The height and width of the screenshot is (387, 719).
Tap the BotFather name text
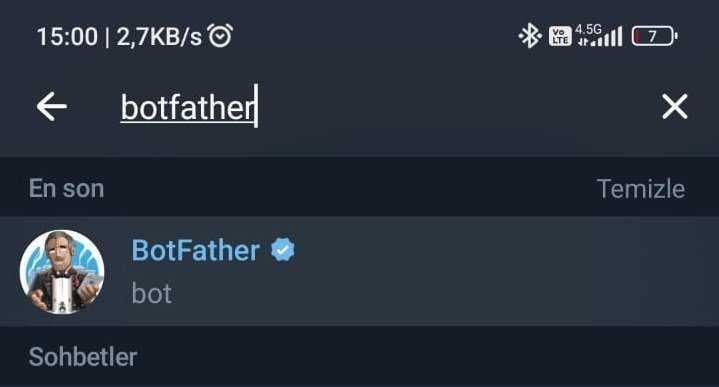[x=196, y=250]
